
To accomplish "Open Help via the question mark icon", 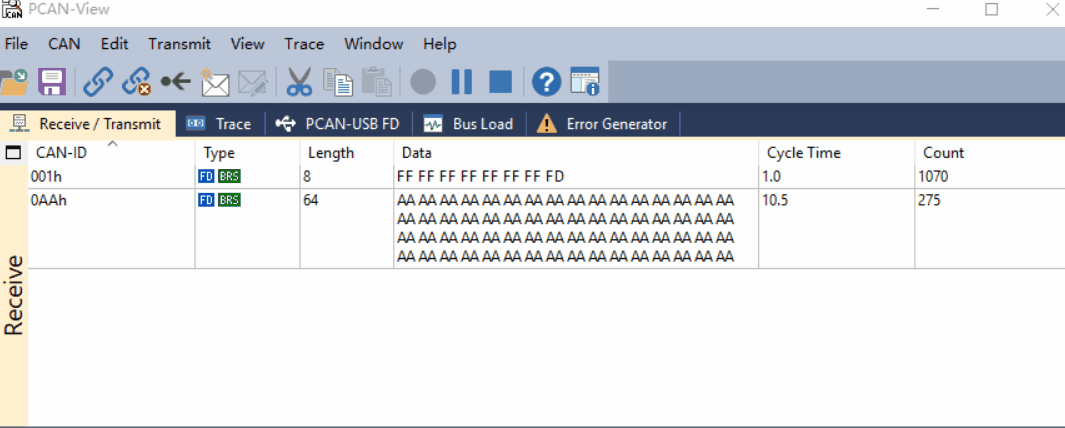I will click(546, 82).
